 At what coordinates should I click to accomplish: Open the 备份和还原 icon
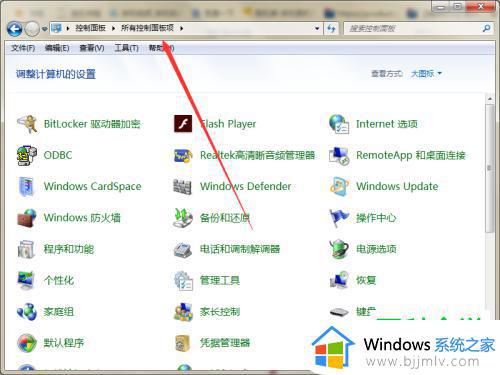[x=183, y=218]
